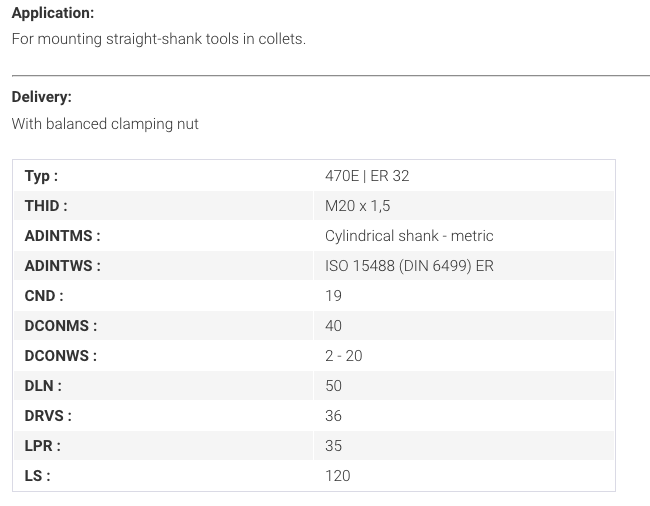Image resolution: width=650 pixels, height=506 pixels.
Task: Select the ISO 15488 (DIN 6499) ER value
Action: 409,266
